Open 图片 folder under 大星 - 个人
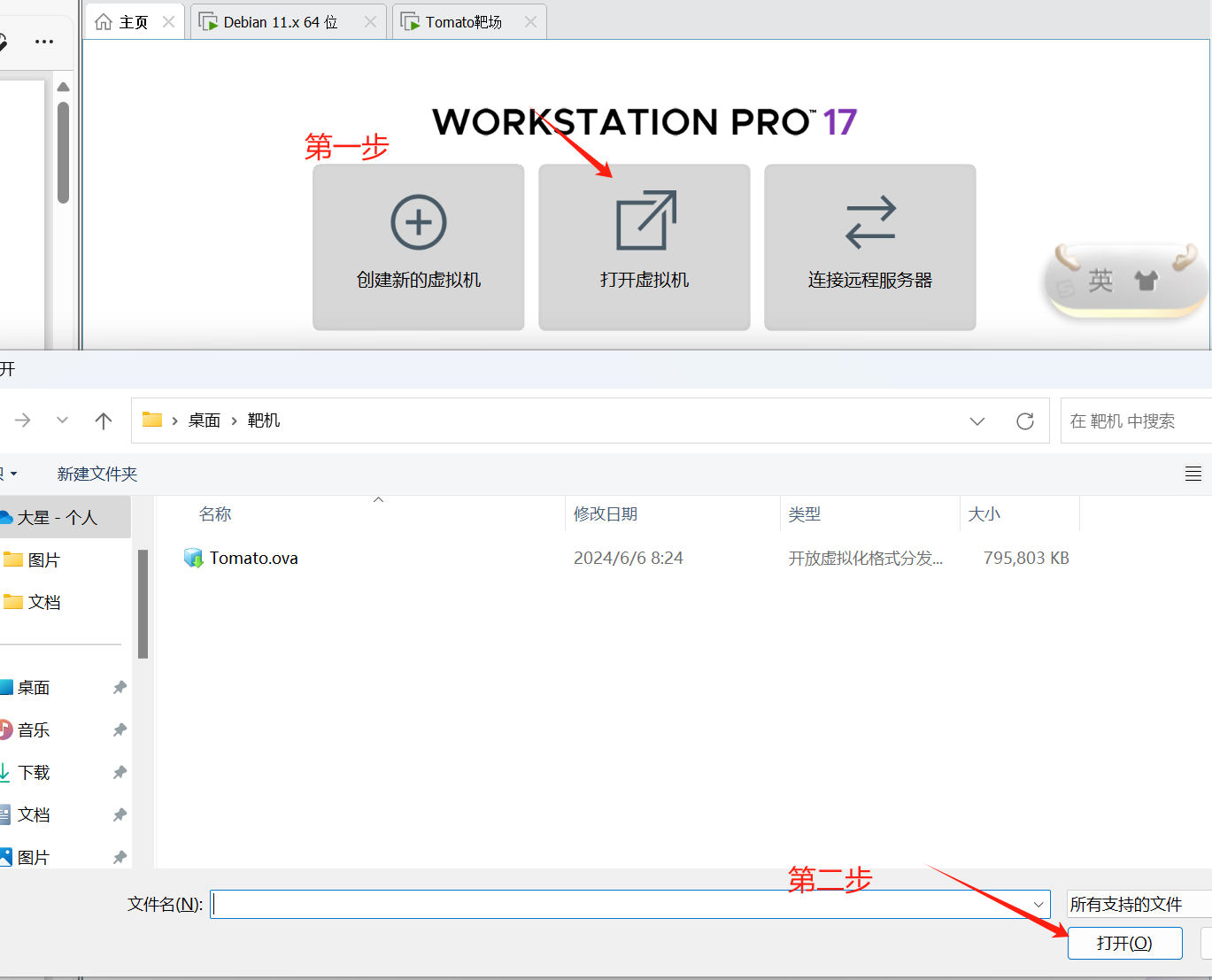The width and height of the screenshot is (1212, 980). click(x=43, y=559)
